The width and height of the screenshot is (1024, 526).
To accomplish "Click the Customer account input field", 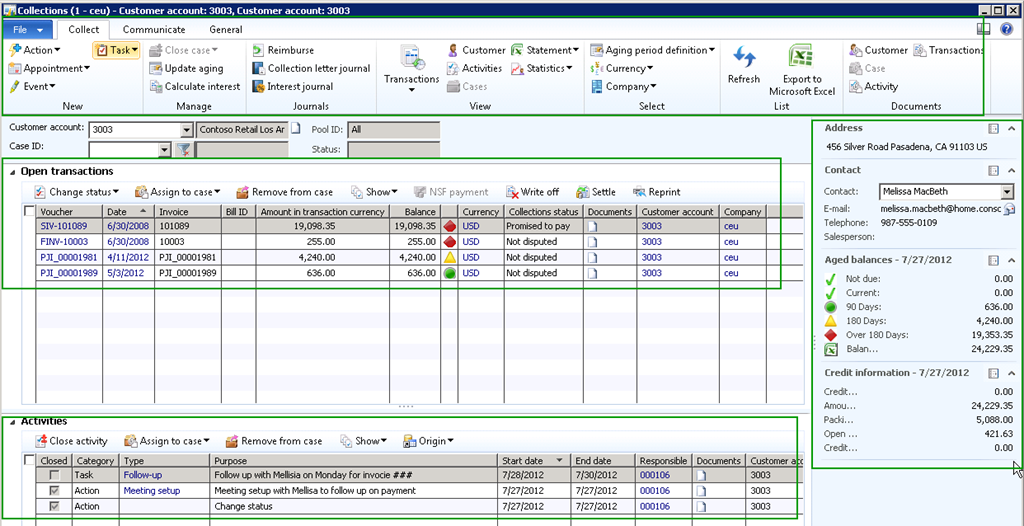I will point(134,130).
